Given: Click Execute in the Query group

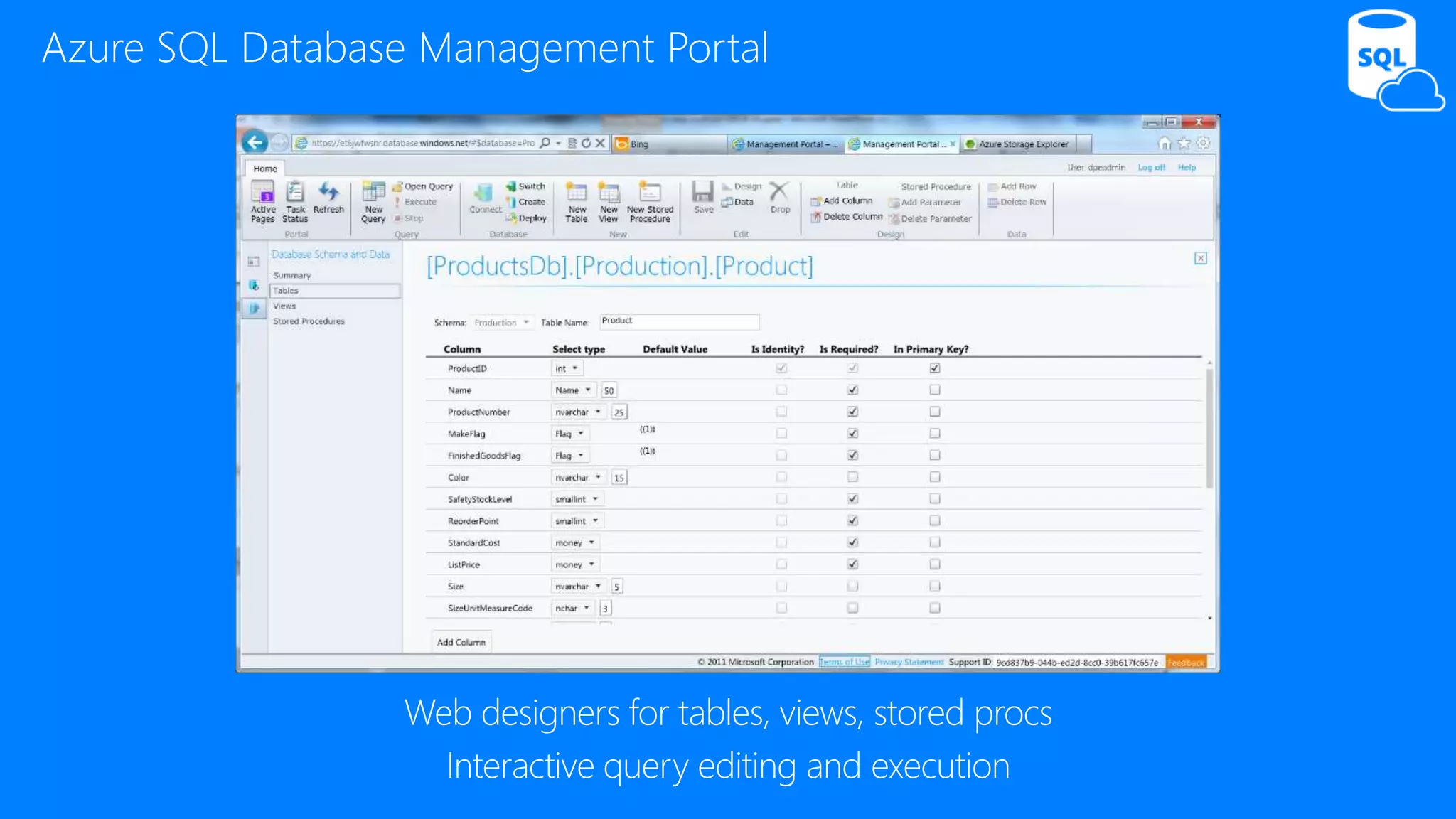Looking at the screenshot, I should coord(416,202).
